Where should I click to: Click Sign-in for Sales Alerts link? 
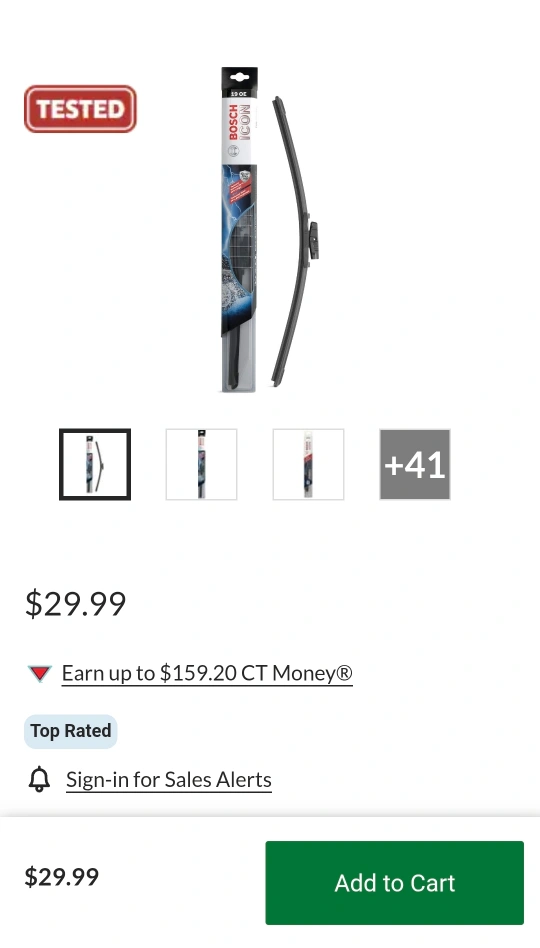tap(169, 780)
